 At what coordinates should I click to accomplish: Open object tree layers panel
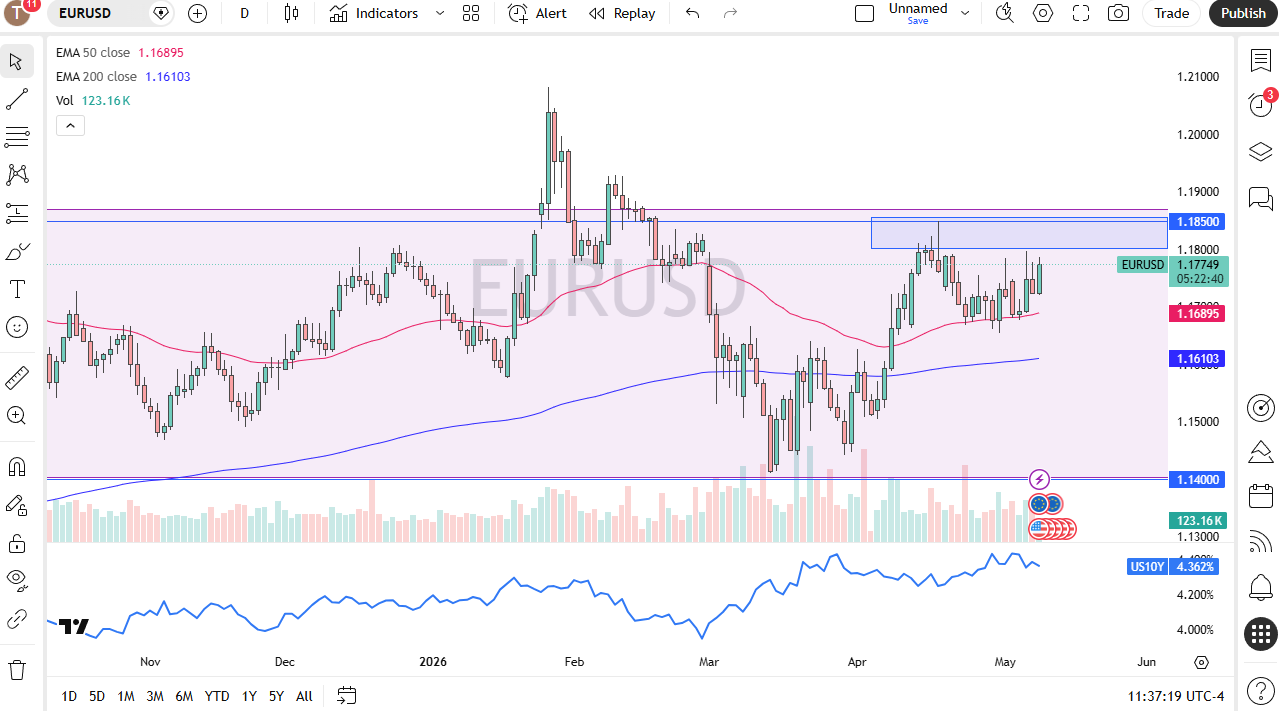click(x=1260, y=152)
